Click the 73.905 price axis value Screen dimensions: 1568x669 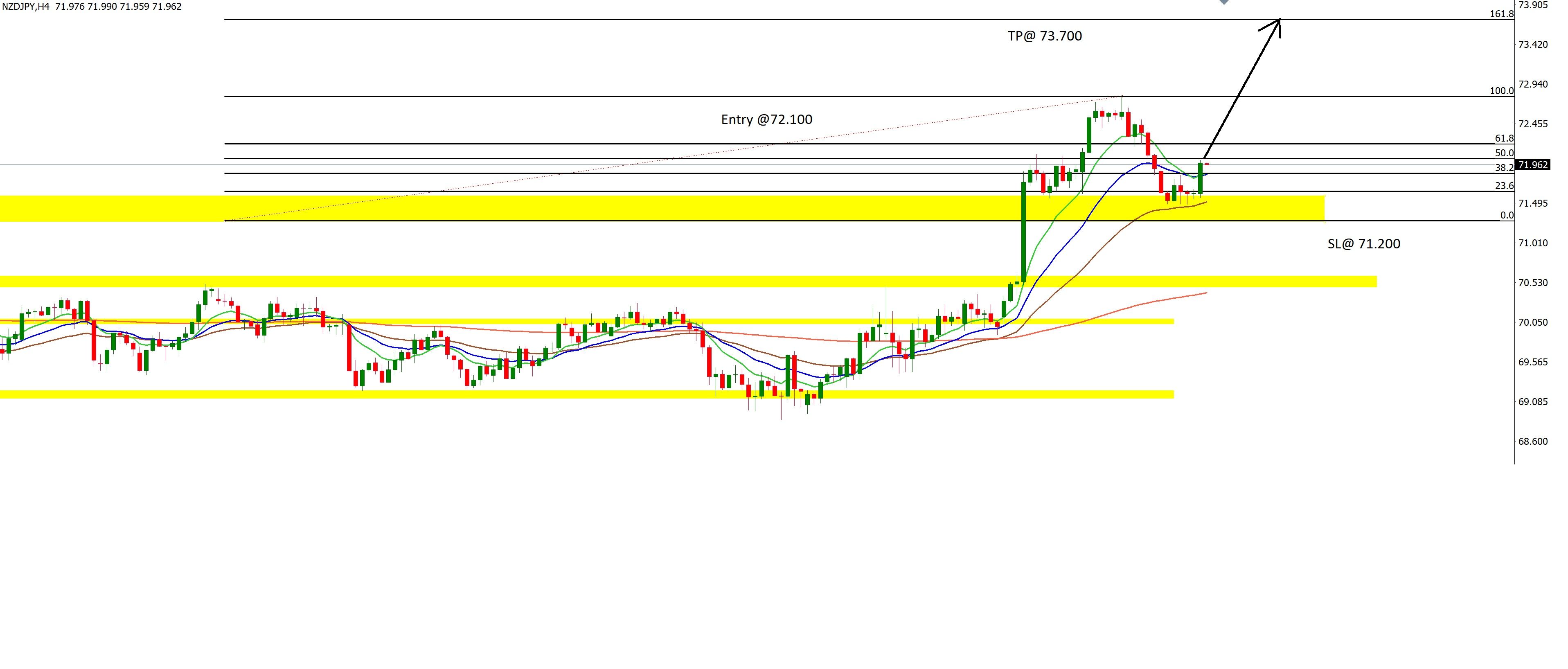[x=1533, y=5]
